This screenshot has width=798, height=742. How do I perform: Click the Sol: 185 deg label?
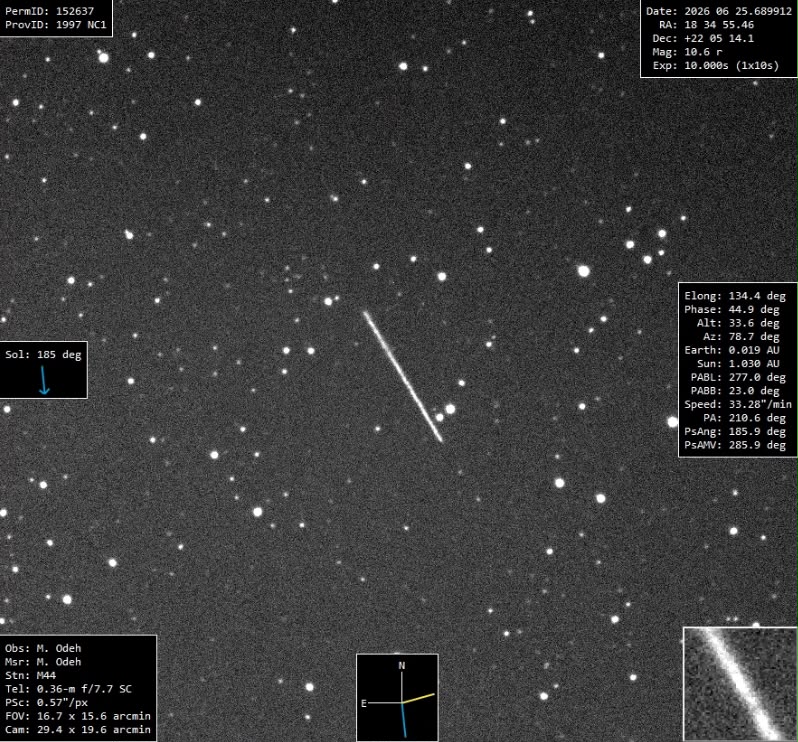[43, 355]
